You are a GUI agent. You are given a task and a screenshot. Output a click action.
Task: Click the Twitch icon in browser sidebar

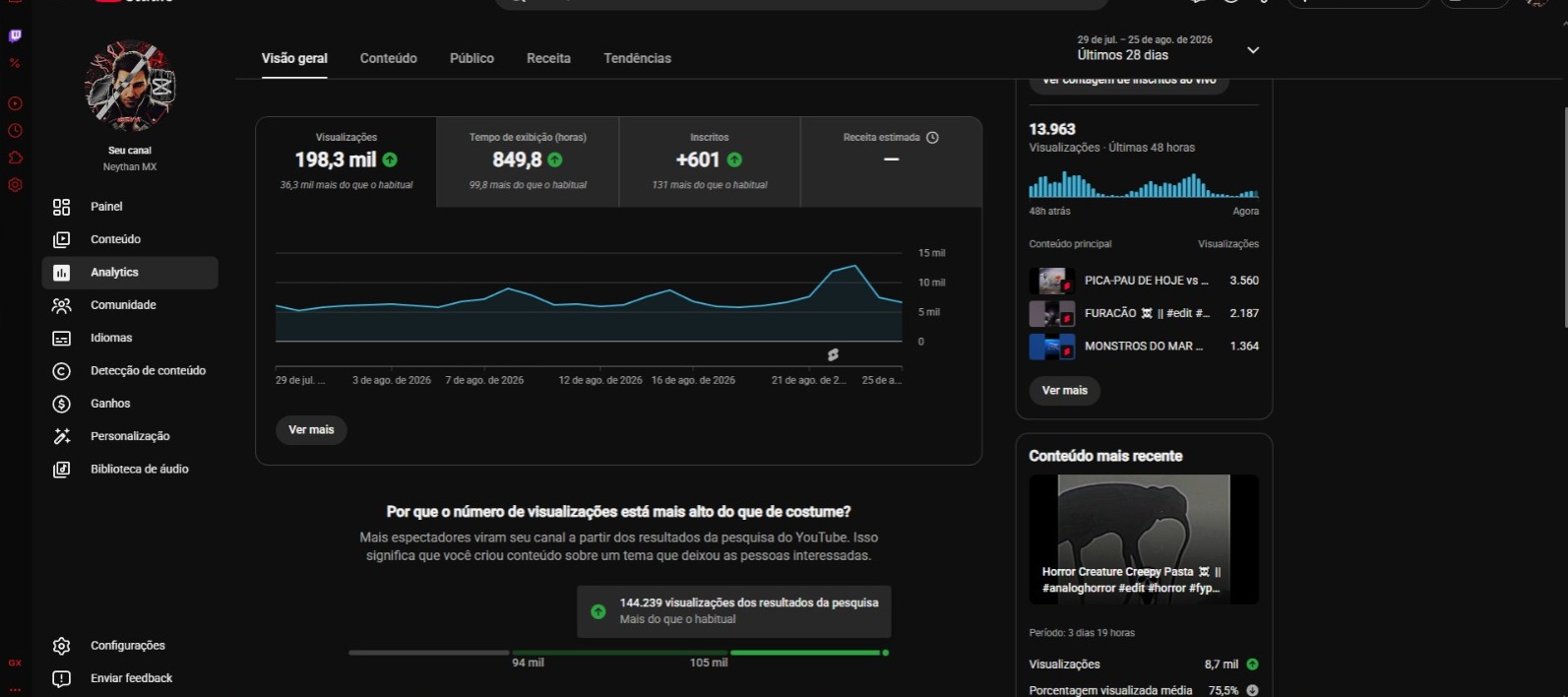pyautogui.click(x=15, y=35)
